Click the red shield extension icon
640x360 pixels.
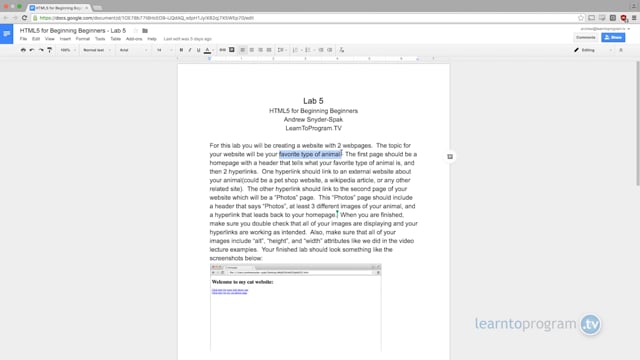(623, 18)
